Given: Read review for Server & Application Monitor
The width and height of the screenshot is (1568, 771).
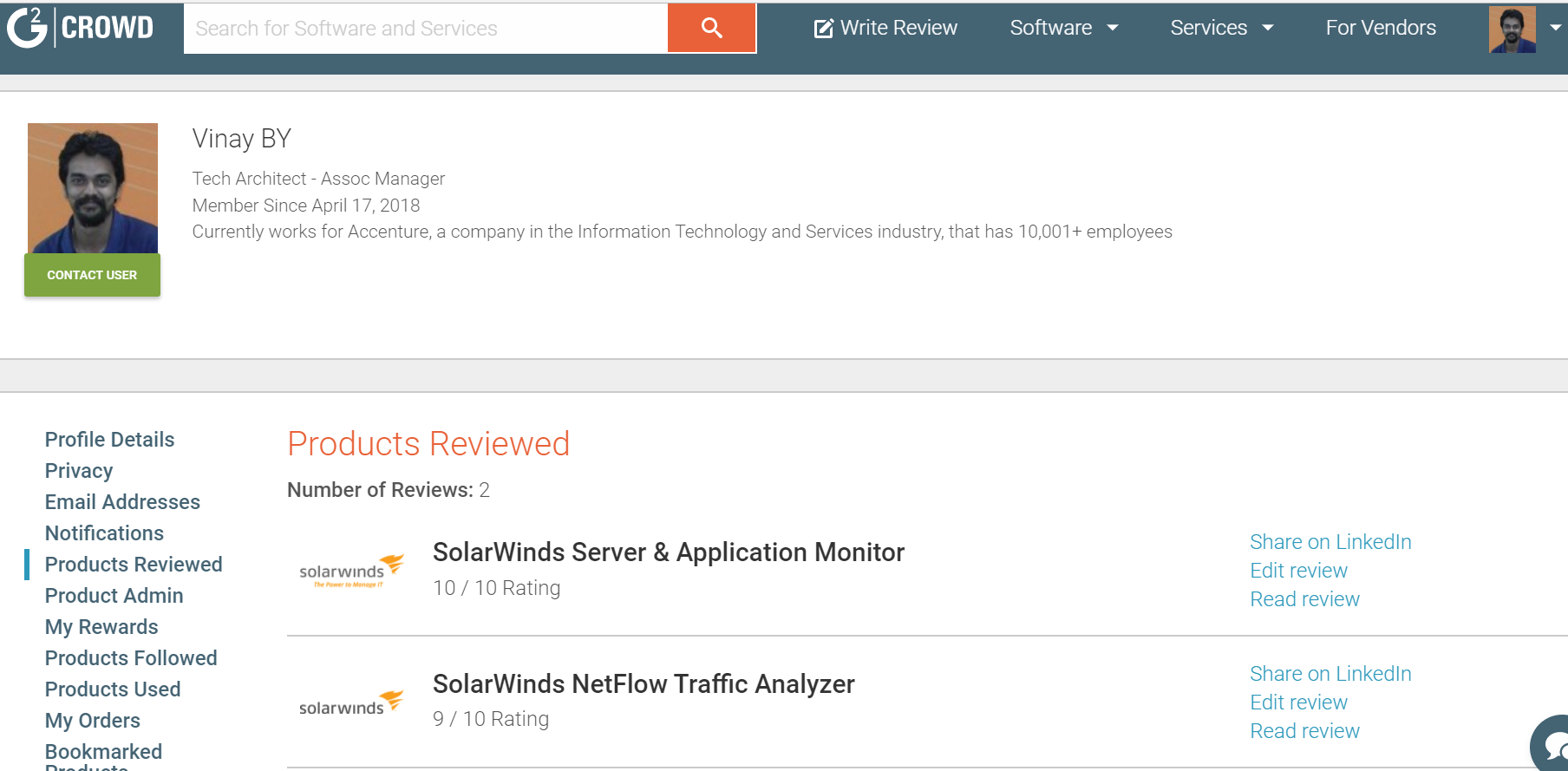Looking at the screenshot, I should 1304,599.
